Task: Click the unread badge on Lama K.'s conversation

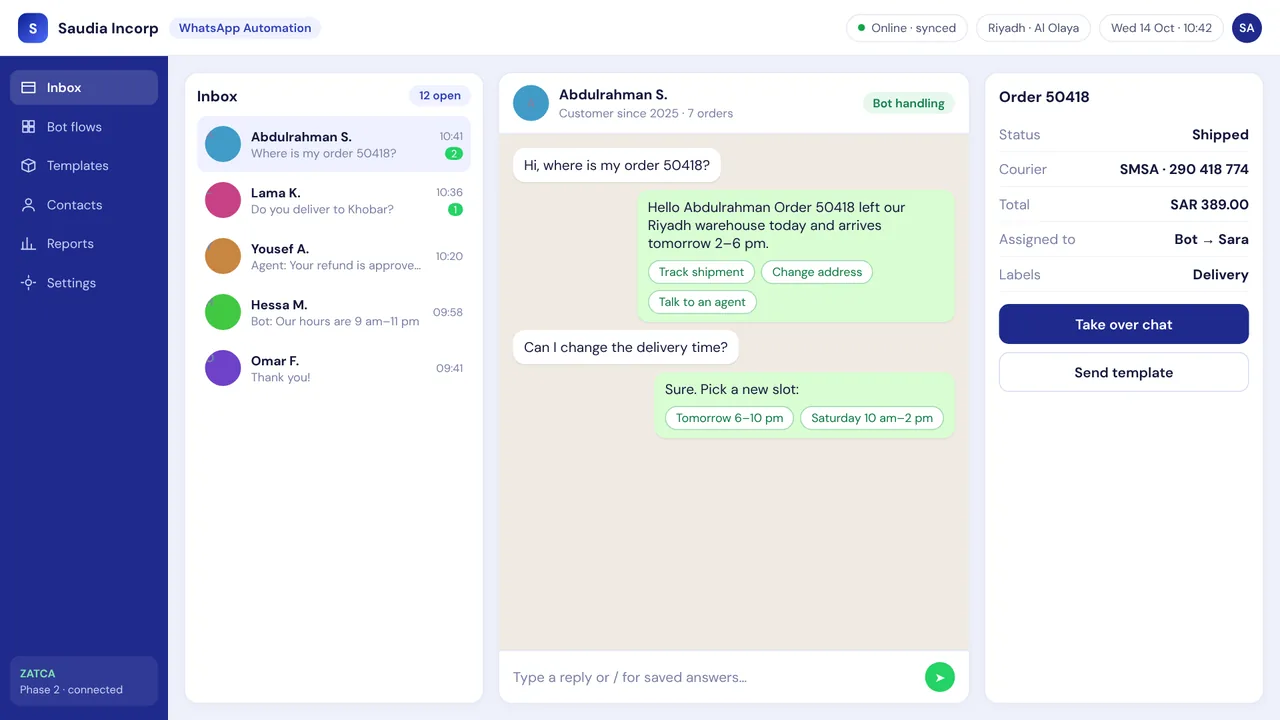Action: tap(455, 210)
